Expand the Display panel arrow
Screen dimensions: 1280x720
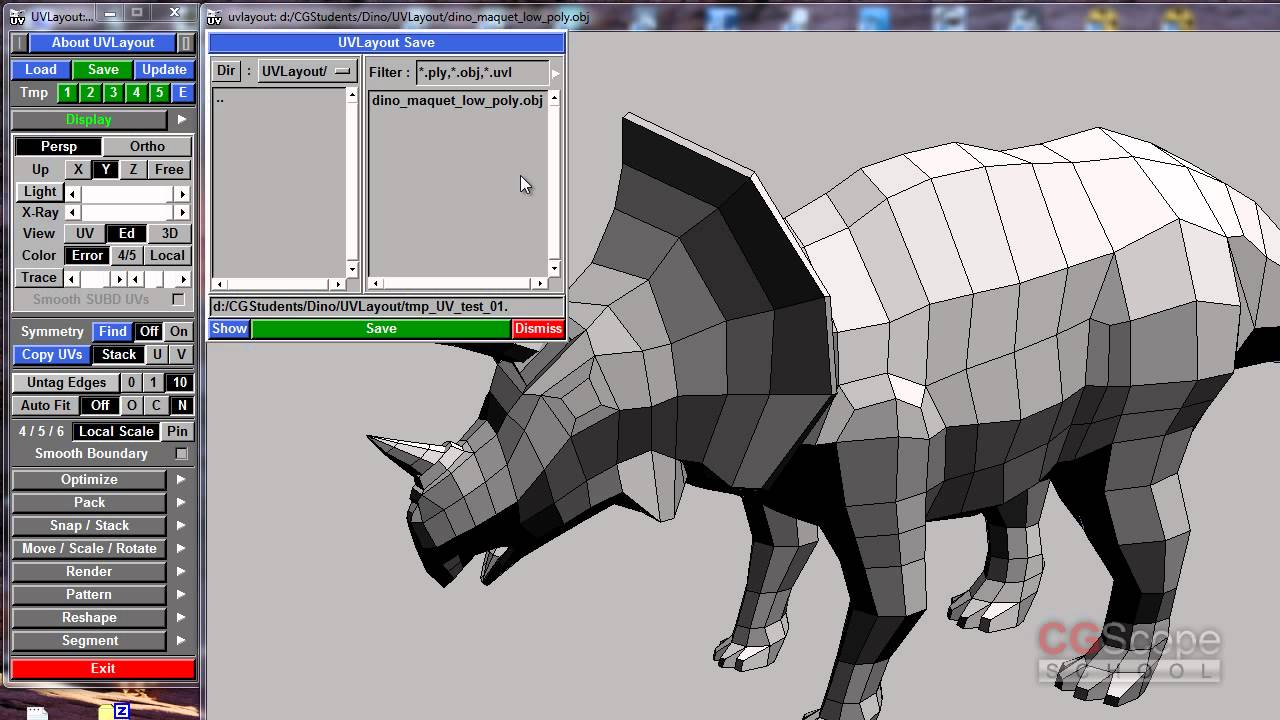[181, 120]
